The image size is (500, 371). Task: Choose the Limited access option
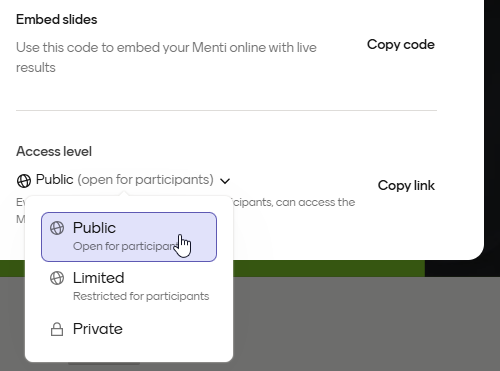(129, 286)
